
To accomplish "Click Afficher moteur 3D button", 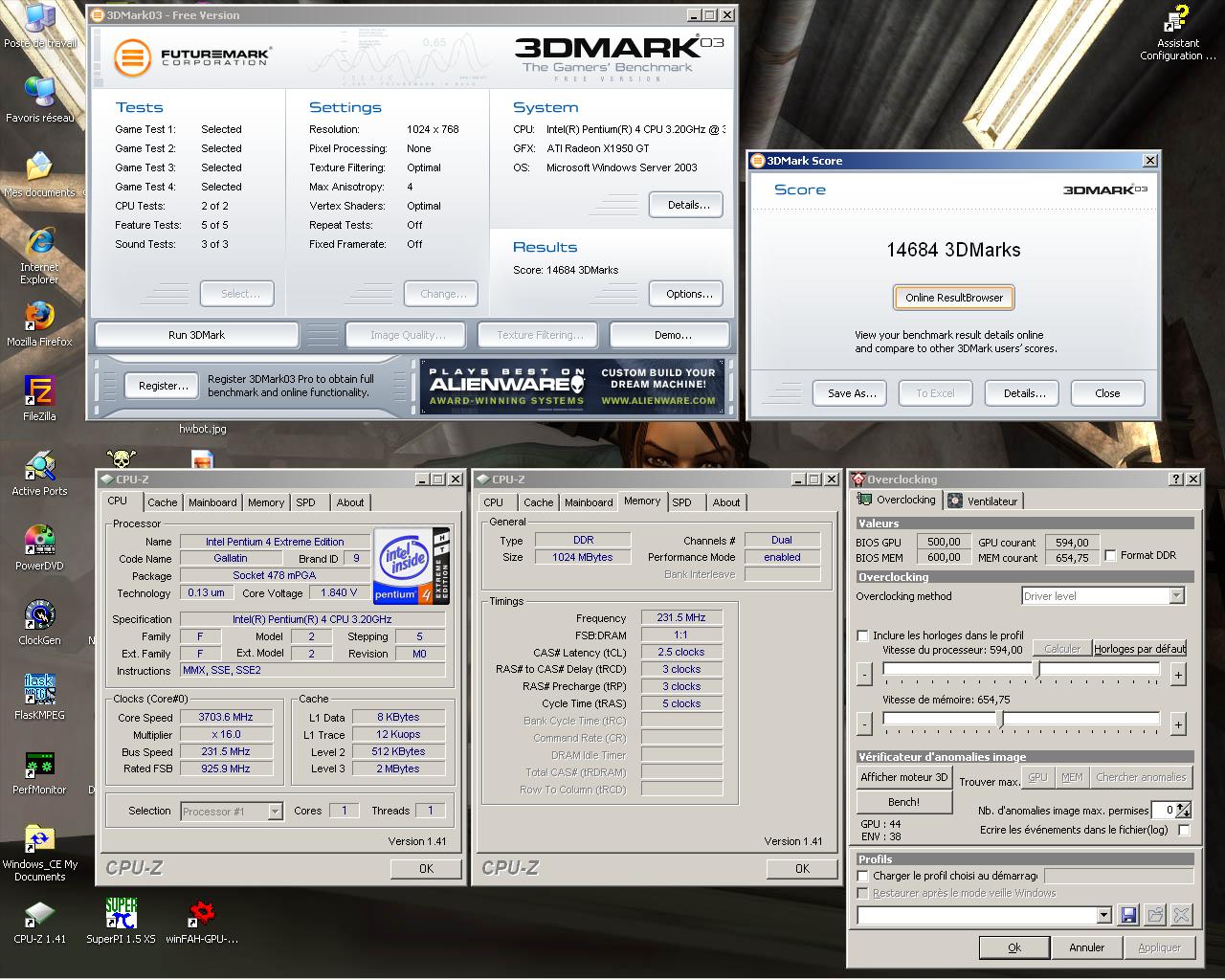I will coord(903,777).
